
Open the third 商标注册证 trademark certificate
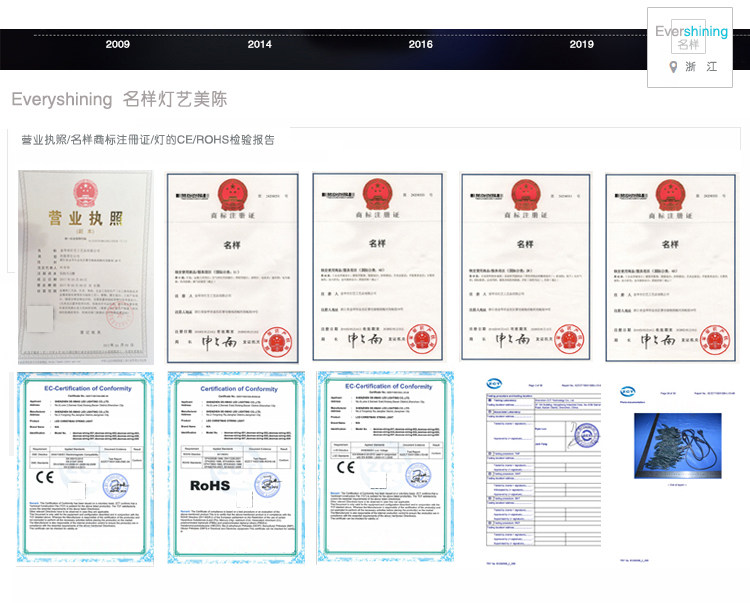pyautogui.click(x=525, y=267)
